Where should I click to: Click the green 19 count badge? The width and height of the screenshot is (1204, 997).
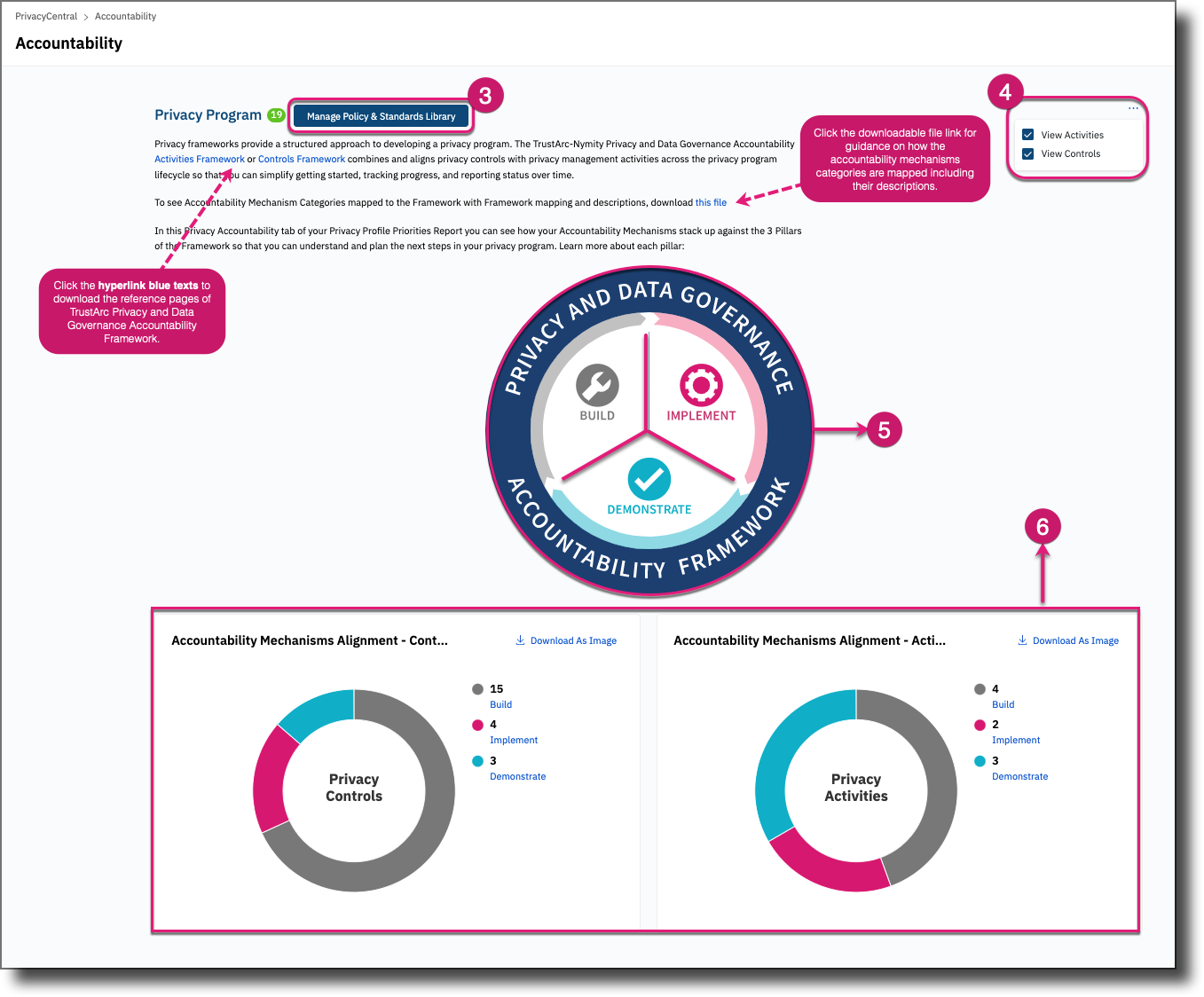(x=276, y=115)
